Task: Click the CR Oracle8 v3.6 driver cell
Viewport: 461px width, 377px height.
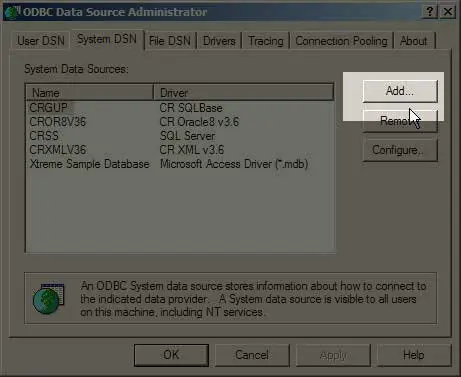Action: pos(199,122)
